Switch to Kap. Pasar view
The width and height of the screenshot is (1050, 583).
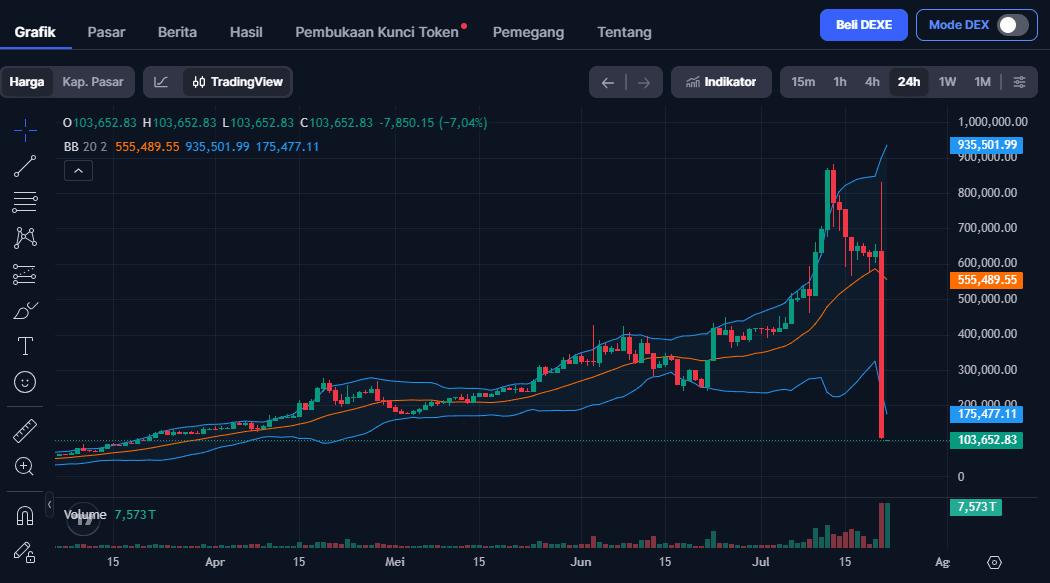(93, 82)
